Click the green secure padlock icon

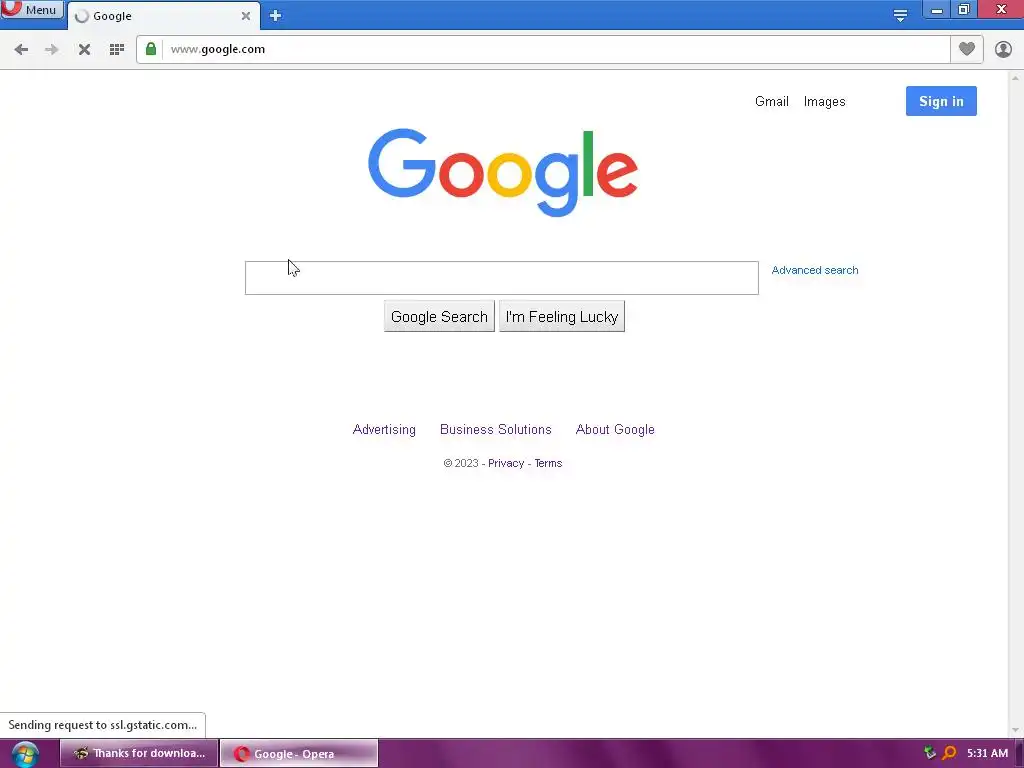point(151,49)
